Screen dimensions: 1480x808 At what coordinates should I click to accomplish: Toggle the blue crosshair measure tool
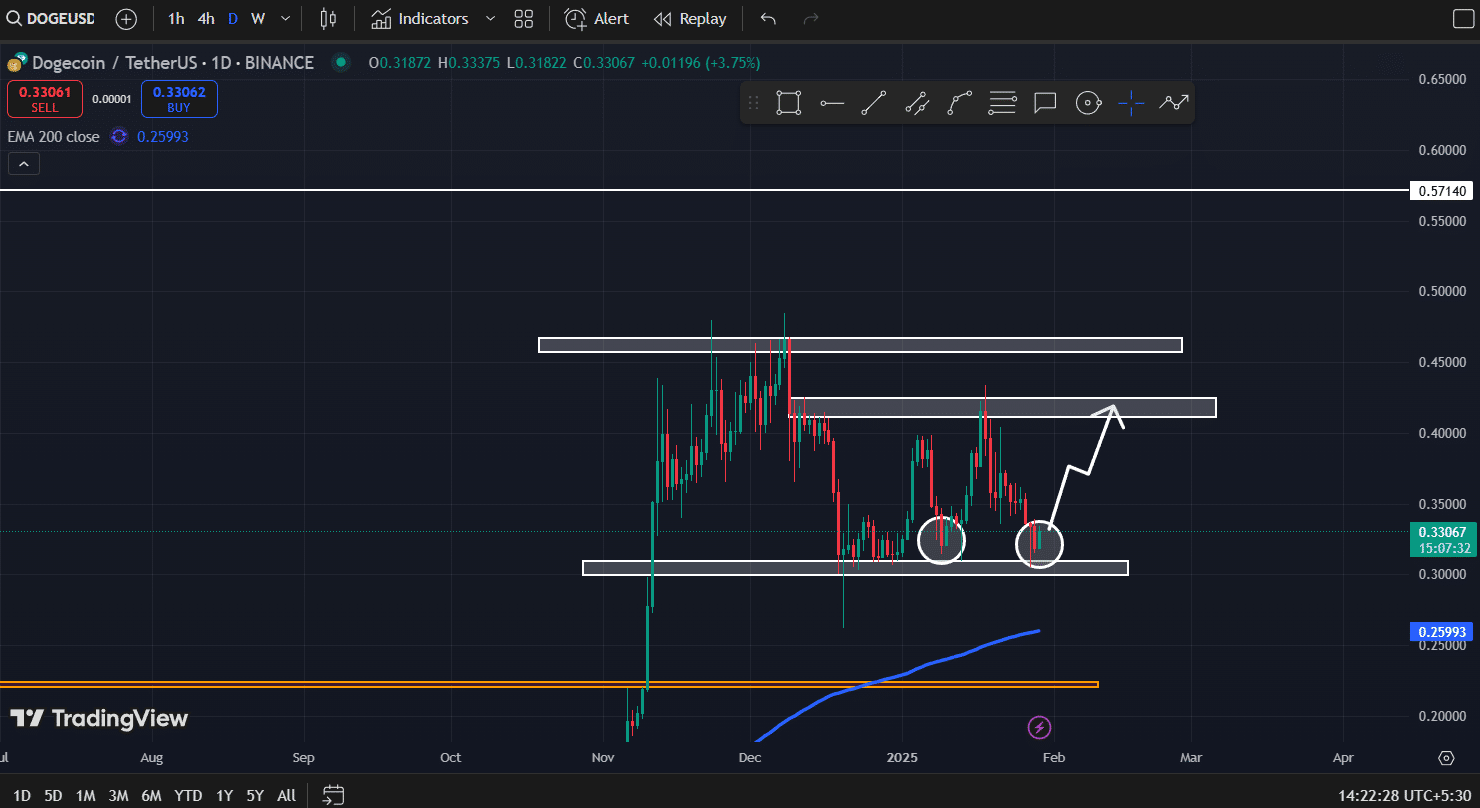[x=1131, y=103]
